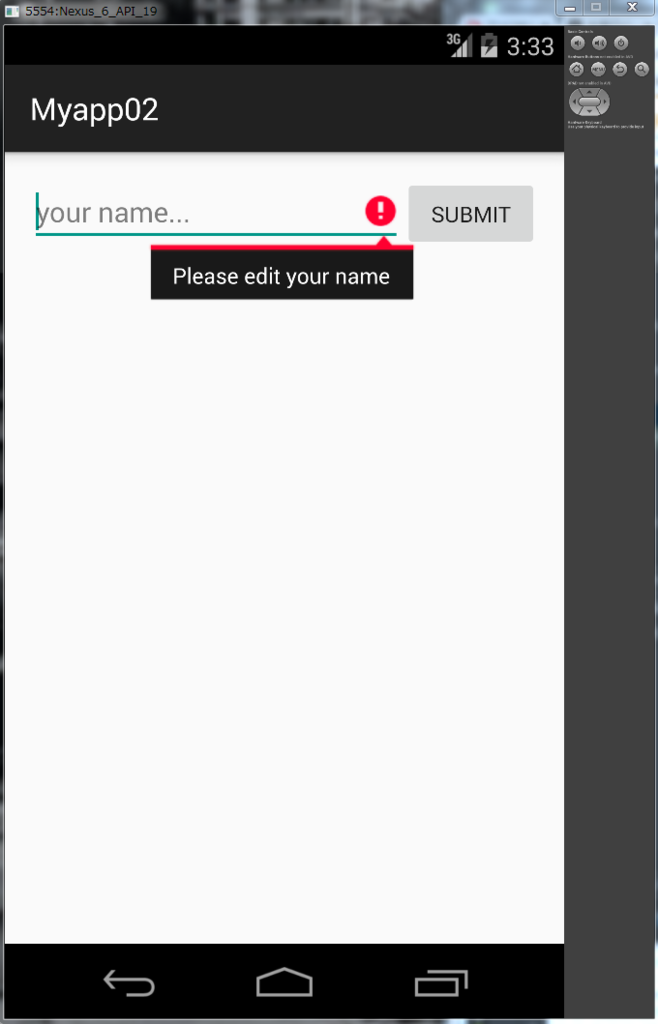Tap the 'Please edit your name' error popup
The image size is (658, 1024).
click(x=281, y=275)
